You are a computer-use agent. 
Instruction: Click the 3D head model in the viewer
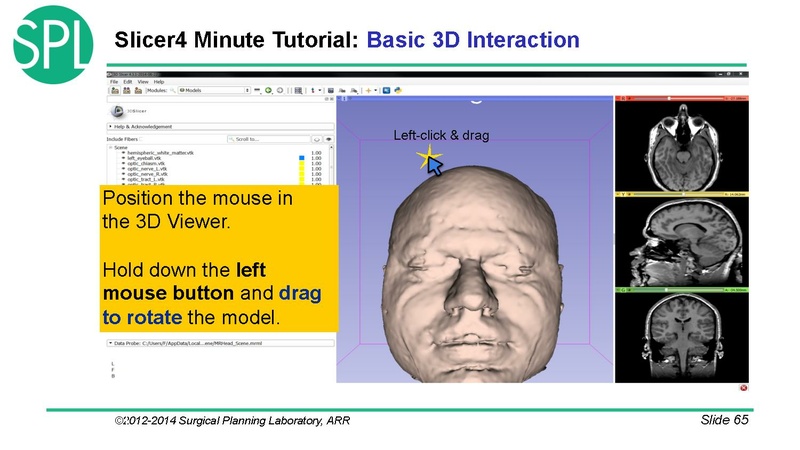tap(472, 276)
